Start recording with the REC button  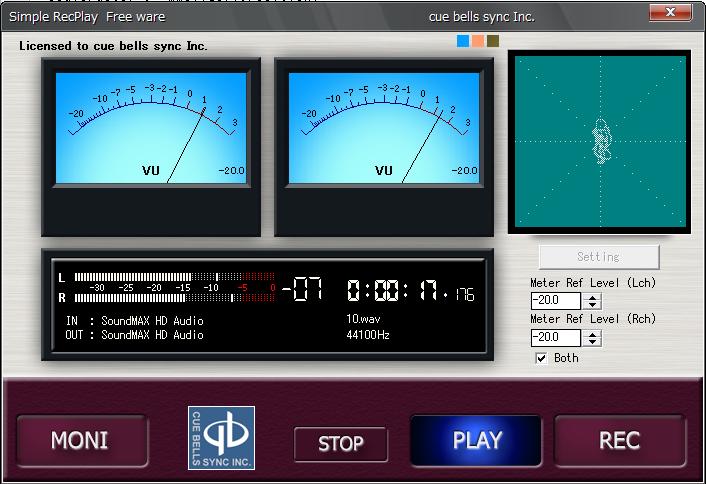click(x=619, y=440)
